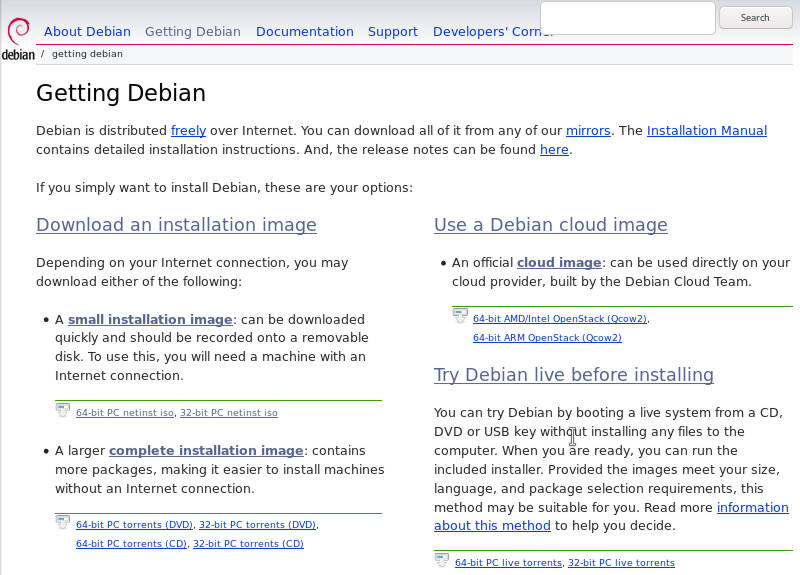Open 64-bit PC live torrents link
Viewport: 800px width, 575px height.
[x=508, y=563]
